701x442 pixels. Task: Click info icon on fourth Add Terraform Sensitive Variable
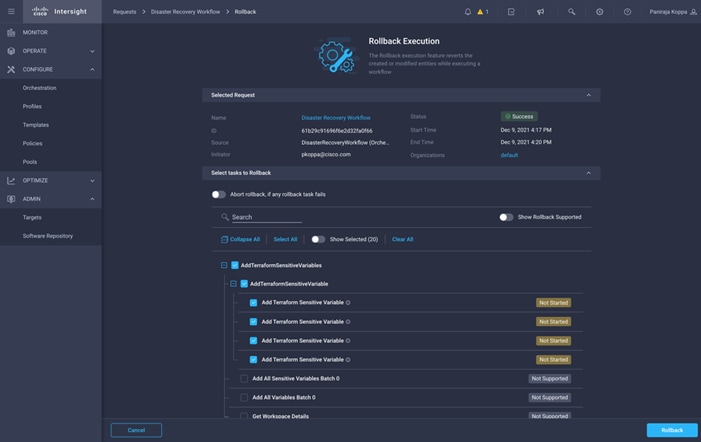[x=348, y=360]
